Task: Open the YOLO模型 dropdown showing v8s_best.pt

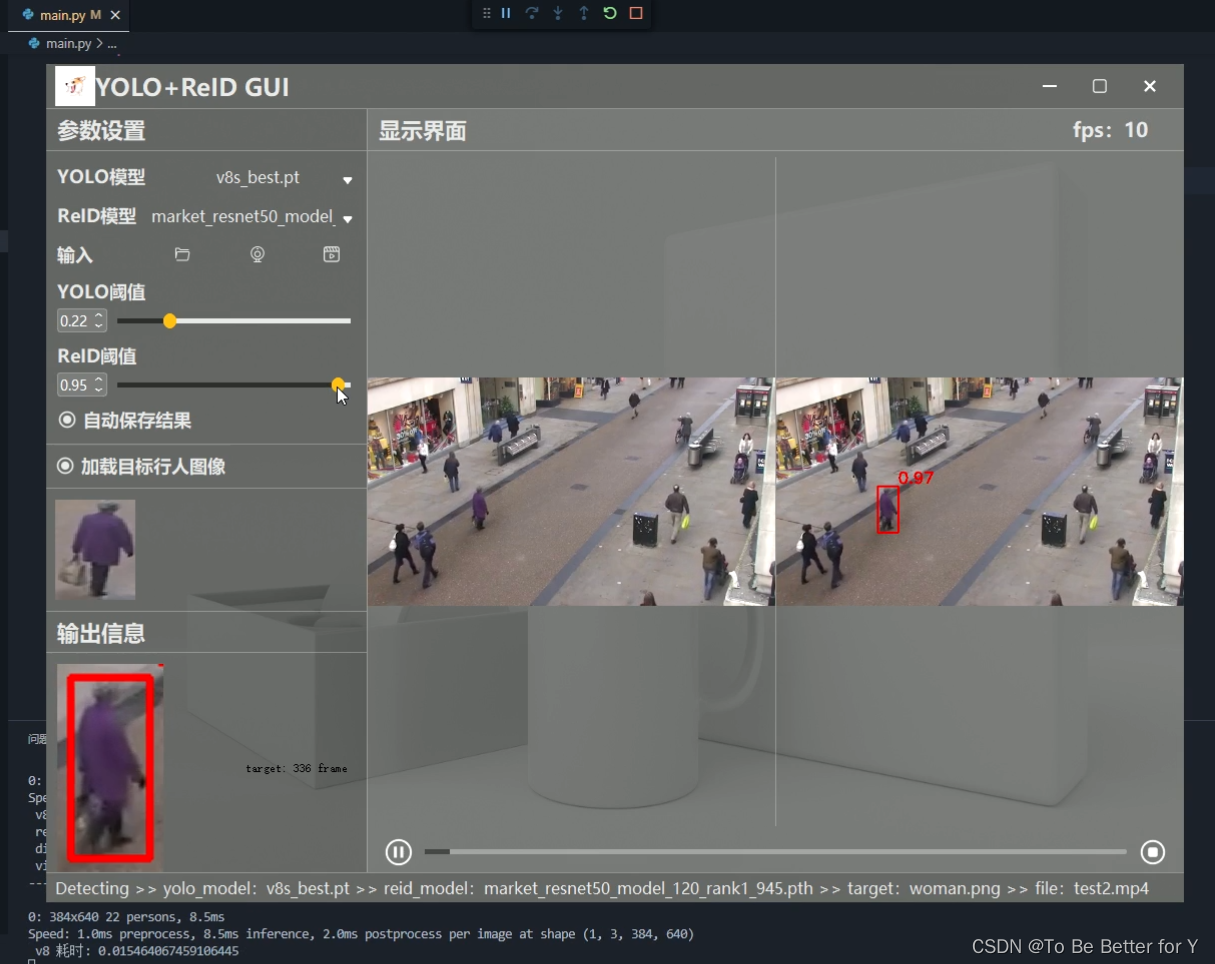Action: click(x=346, y=178)
